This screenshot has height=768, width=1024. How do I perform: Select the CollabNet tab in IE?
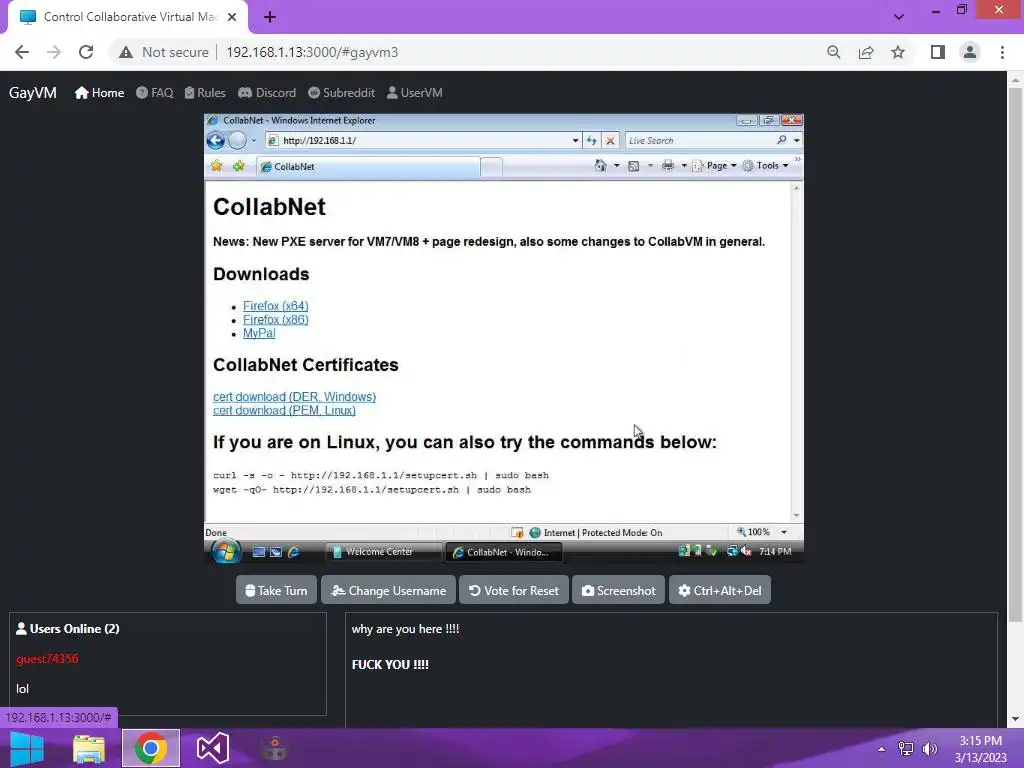click(368, 167)
